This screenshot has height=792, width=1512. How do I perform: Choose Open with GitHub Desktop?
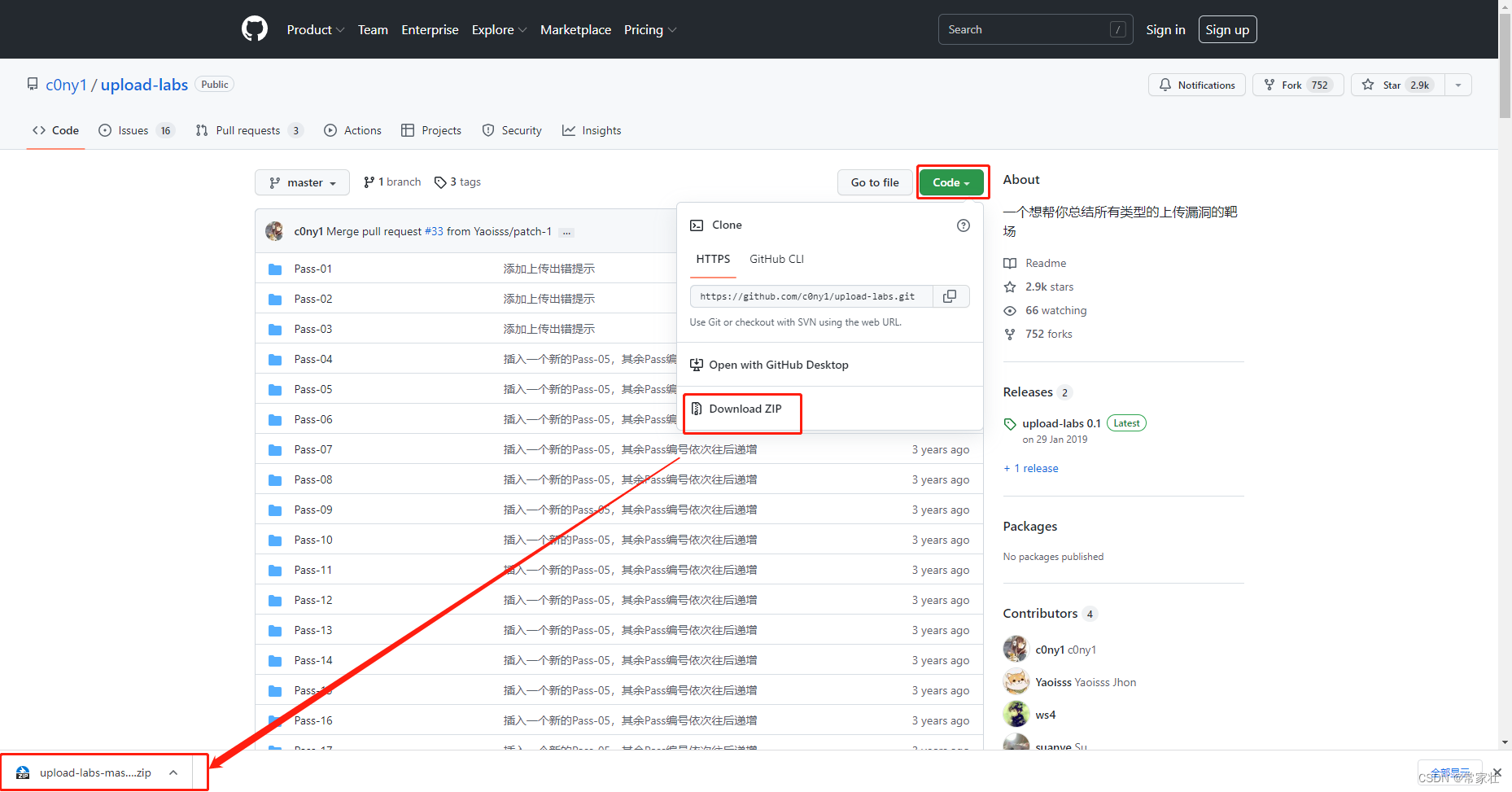point(769,365)
